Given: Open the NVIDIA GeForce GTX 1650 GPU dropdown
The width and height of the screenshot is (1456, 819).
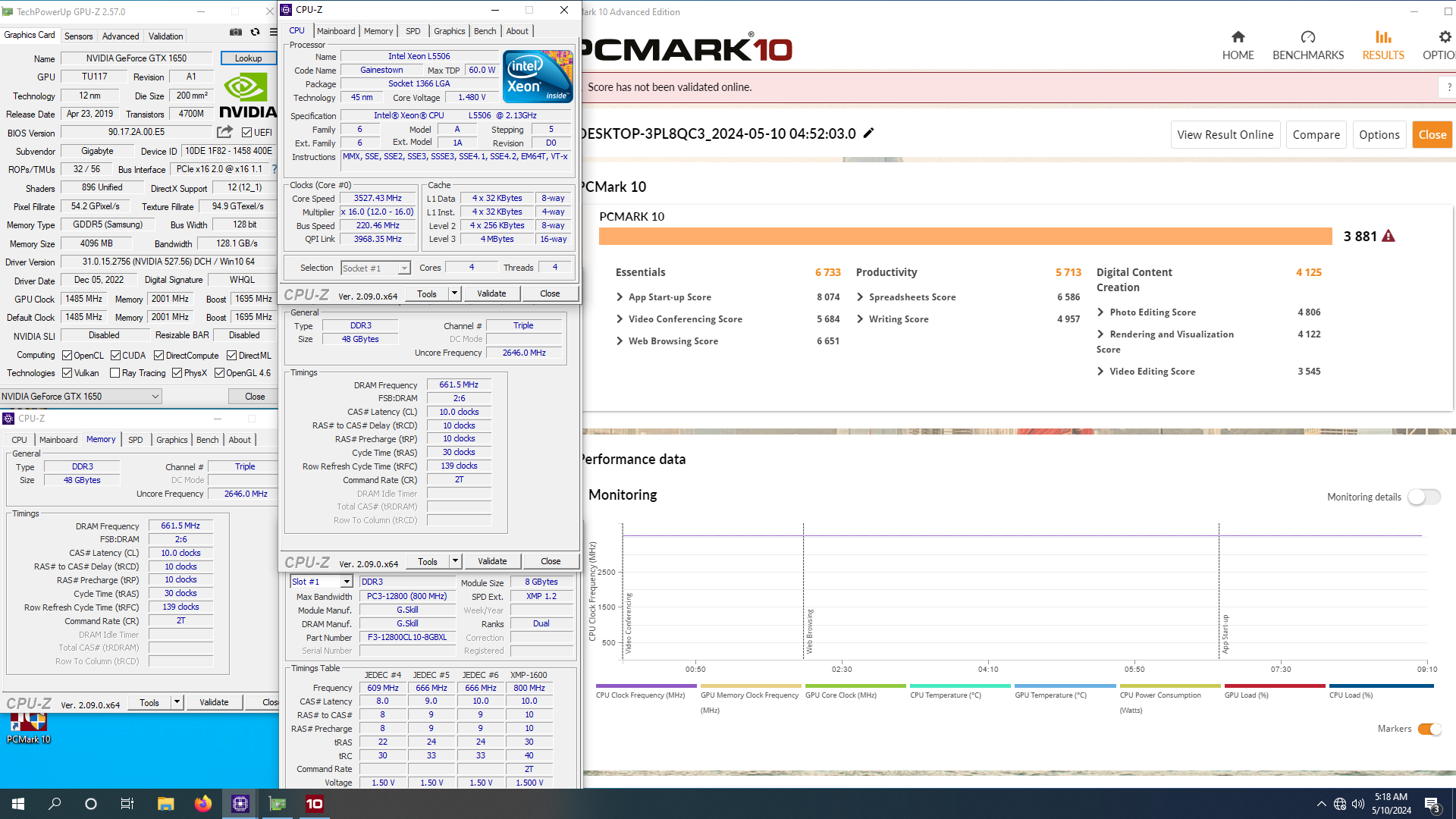Looking at the screenshot, I should click(81, 396).
